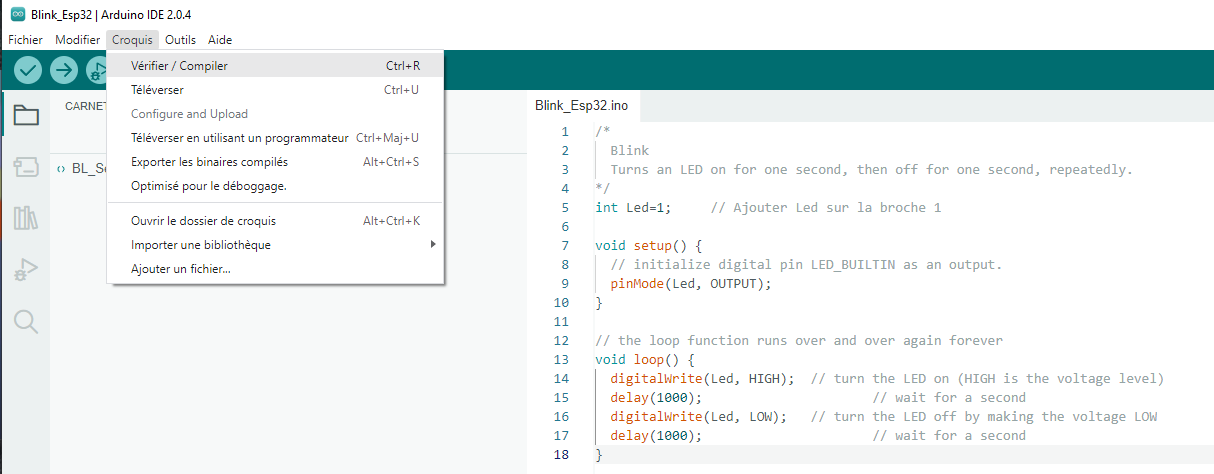Viewport: 1214px width, 474px height.
Task: Open the Library Manager books icon
Action: click(26, 218)
